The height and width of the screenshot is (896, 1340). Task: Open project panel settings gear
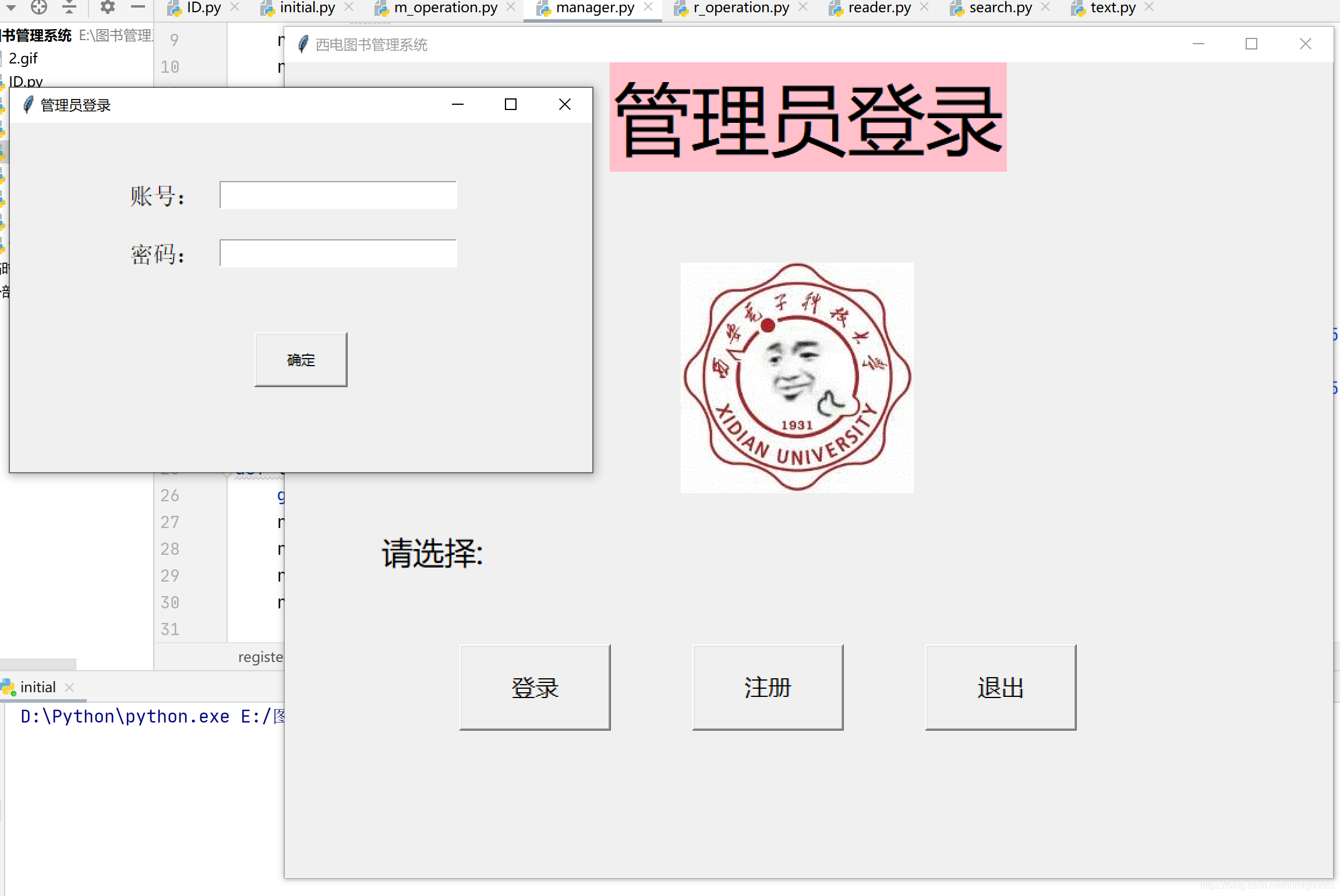[108, 7]
